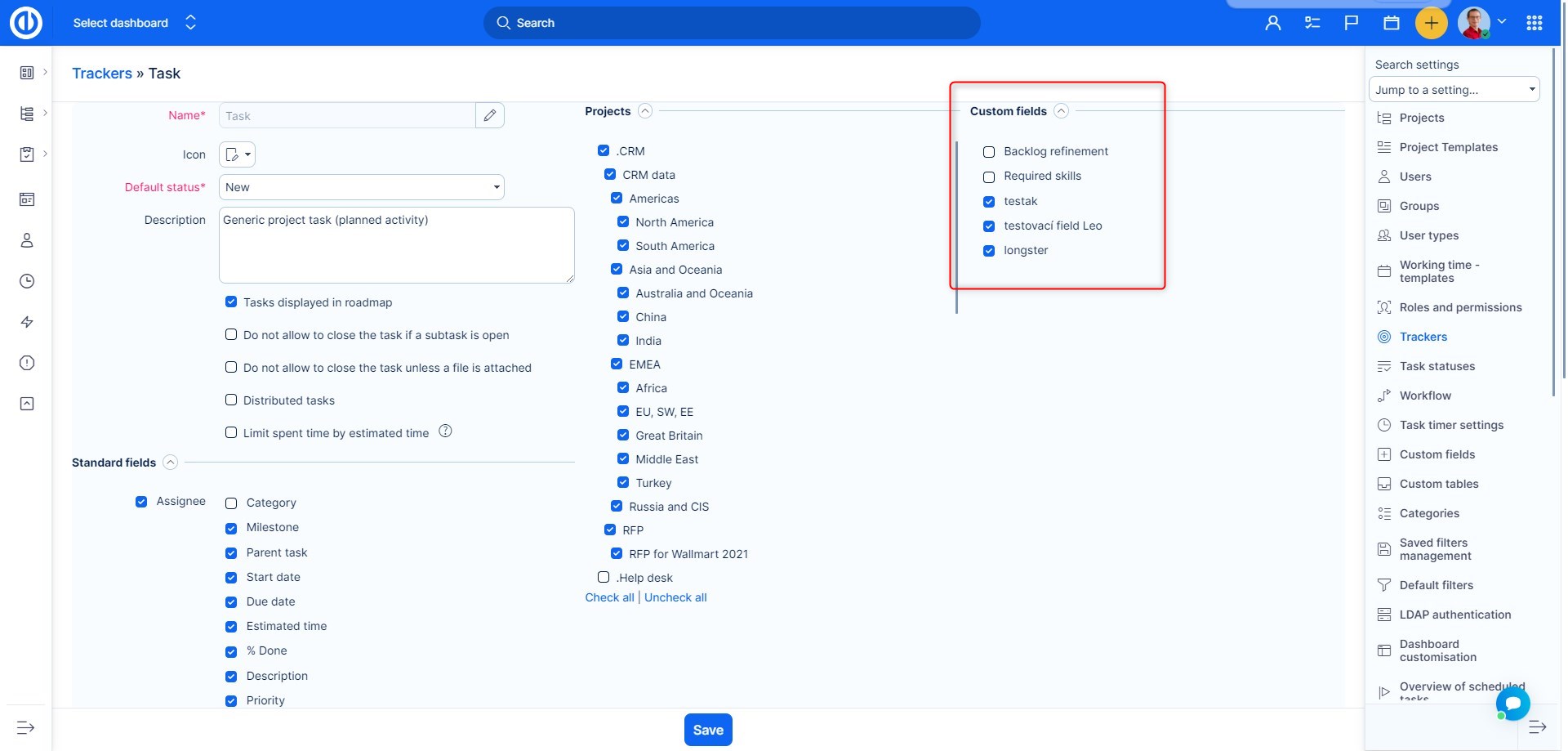Uncheck the Milestone standard field
1568x751 pixels.
231,528
